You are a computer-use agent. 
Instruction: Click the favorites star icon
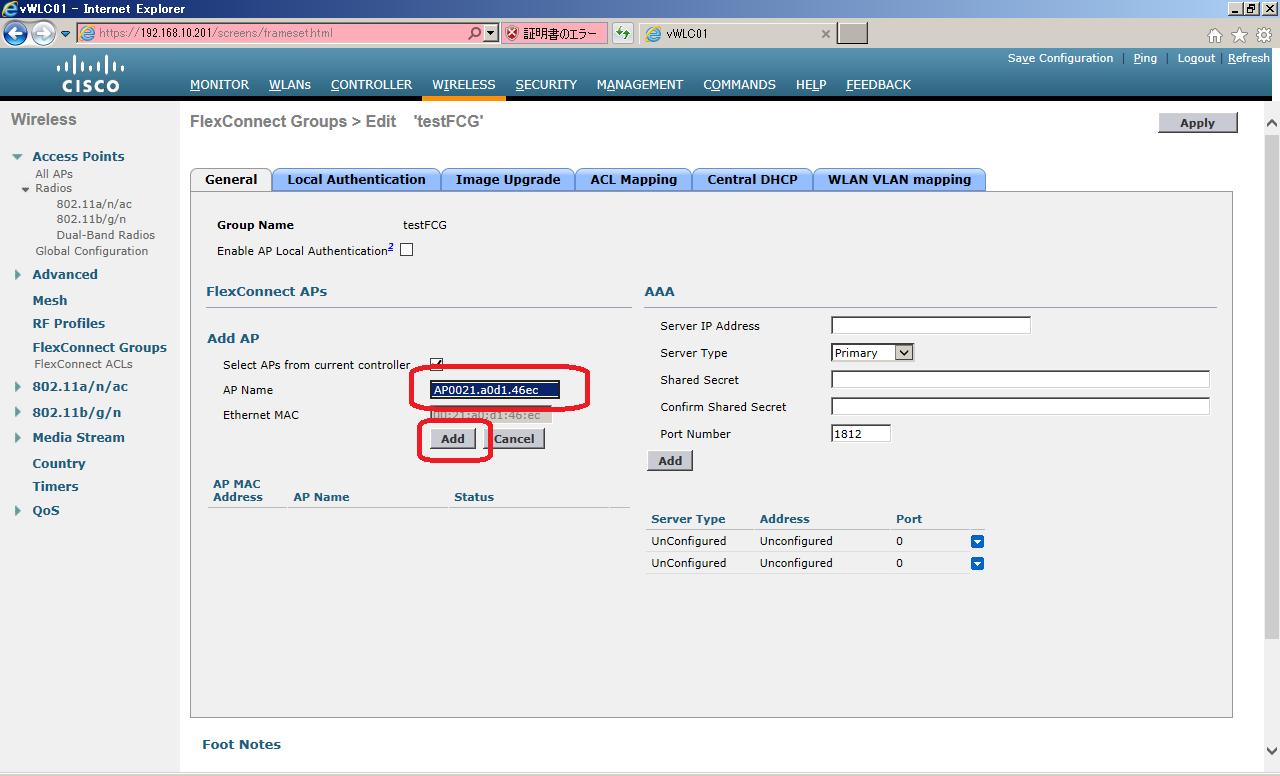(1239, 35)
